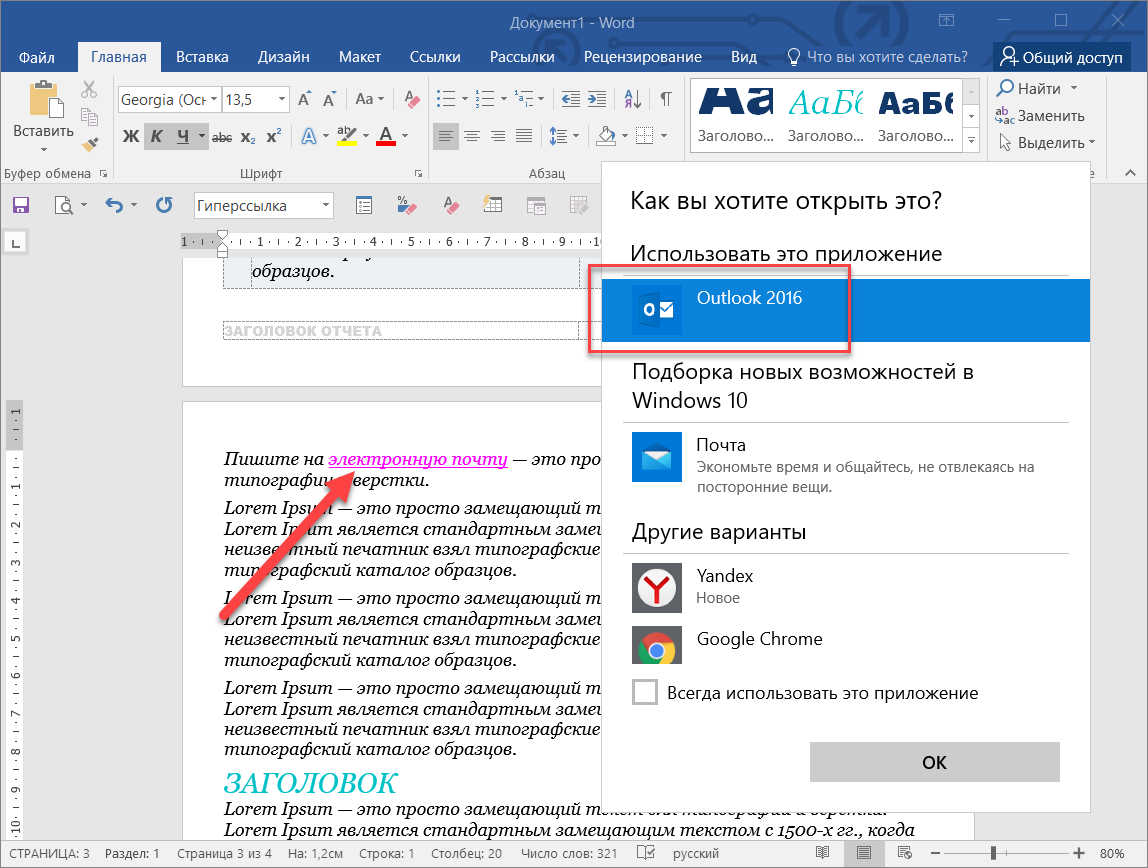The image size is (1148, 868).
Task: Expand the Выделить dropdown
Action: [x=1092, y=143]
